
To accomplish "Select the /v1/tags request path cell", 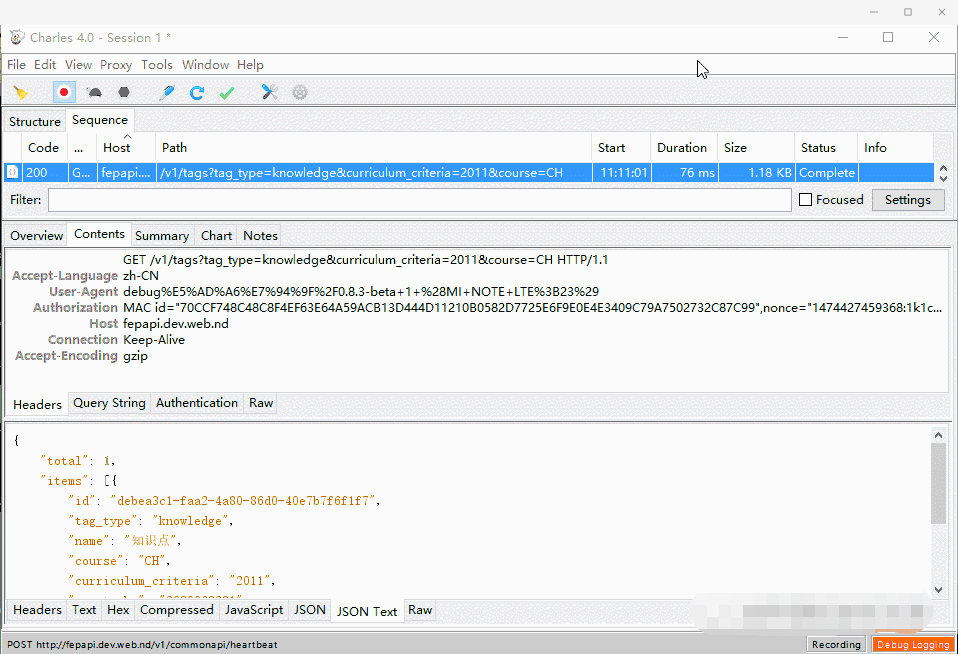I will tap(374, 173).
